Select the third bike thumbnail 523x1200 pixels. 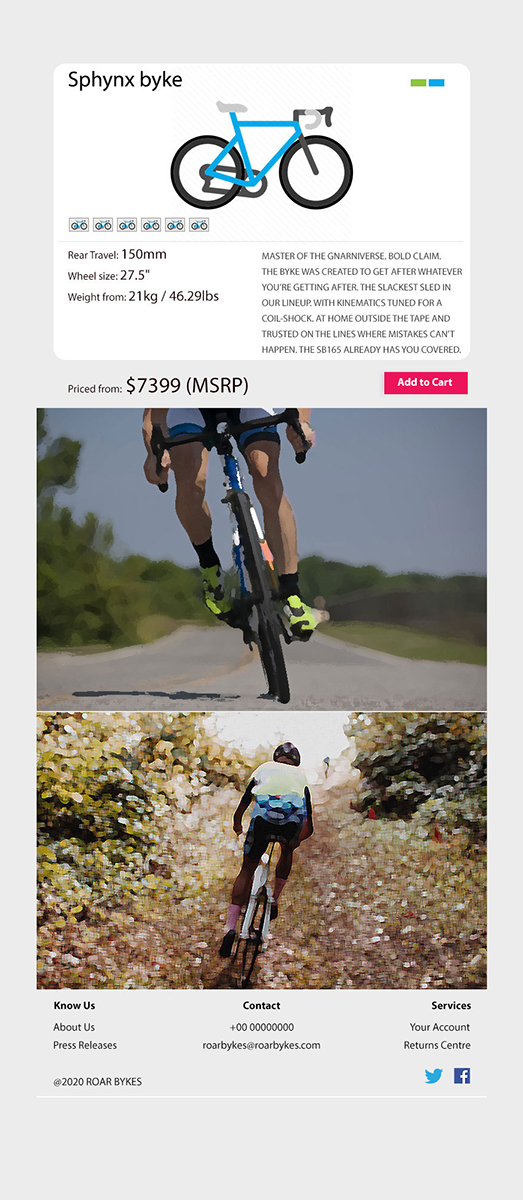pos(127,225)
